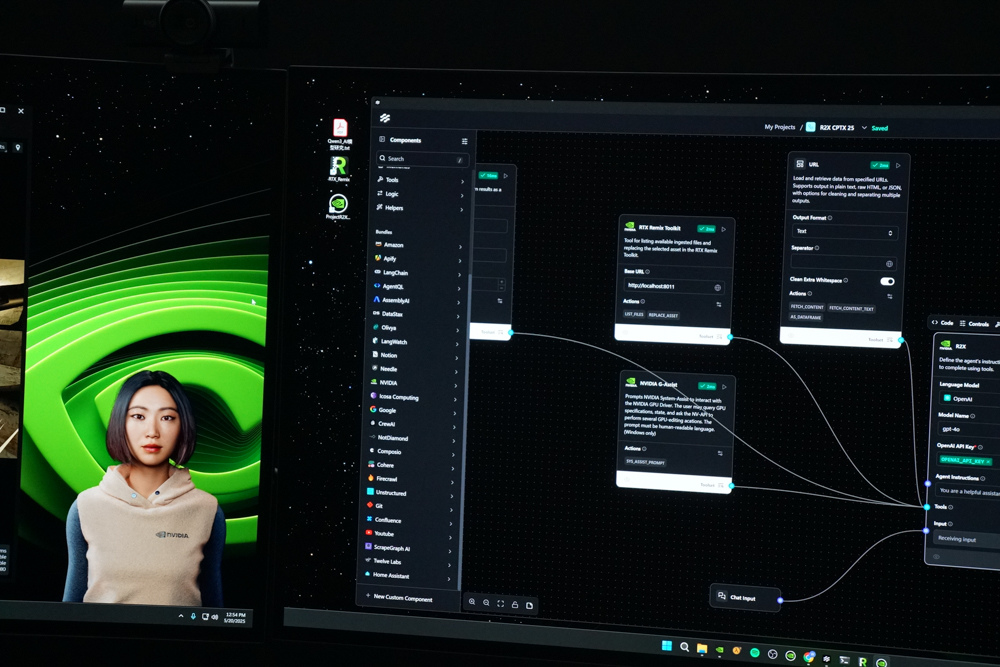Click the fit view canvas icon
This screenshot has height=667, width=1000.
(x=501, y=604)
